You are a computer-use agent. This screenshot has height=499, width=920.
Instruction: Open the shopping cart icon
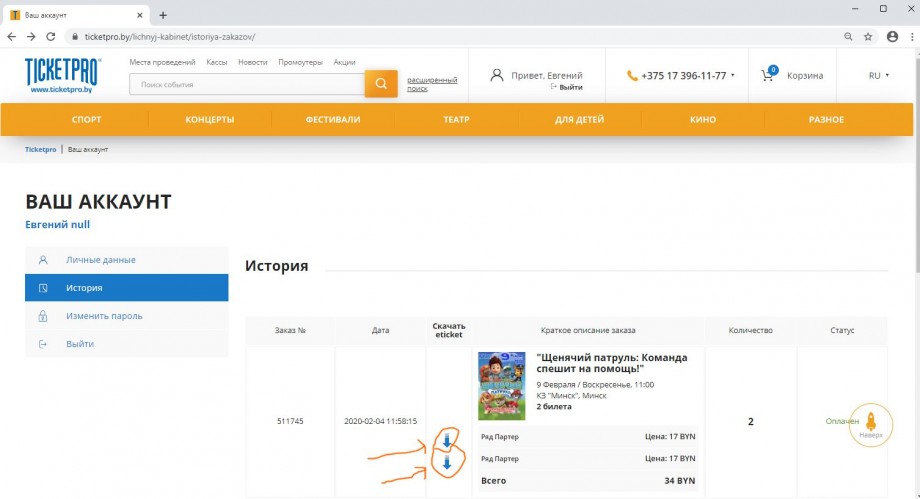(768, 75)
